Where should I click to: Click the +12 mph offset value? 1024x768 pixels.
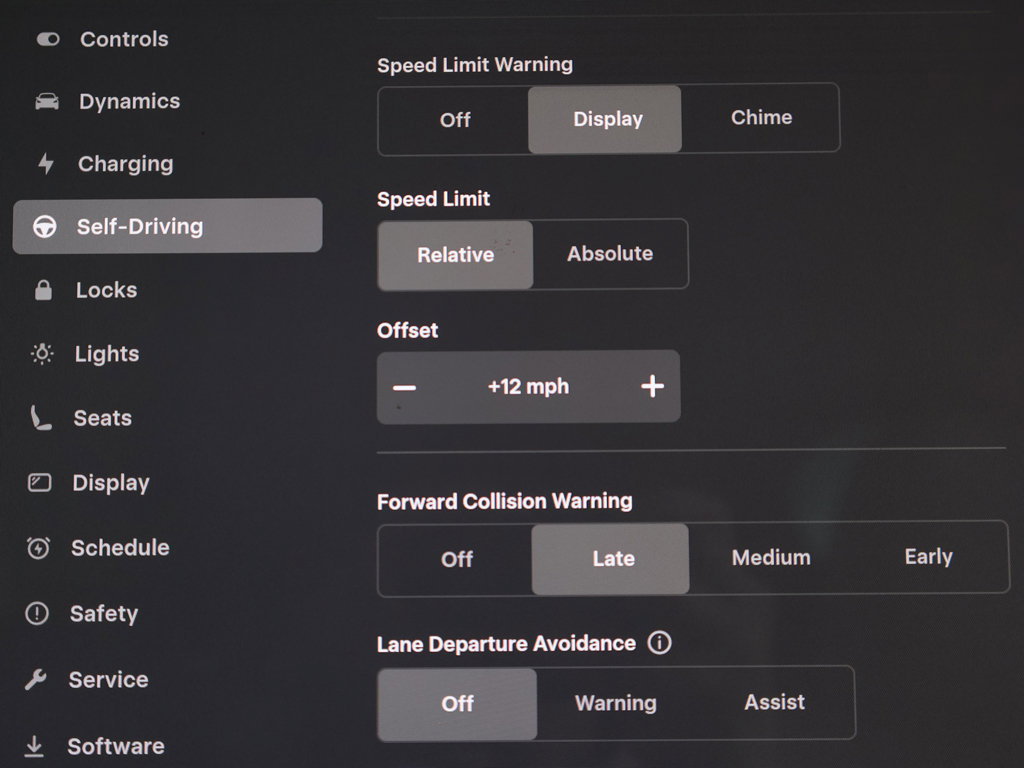(x=528, y=387)
